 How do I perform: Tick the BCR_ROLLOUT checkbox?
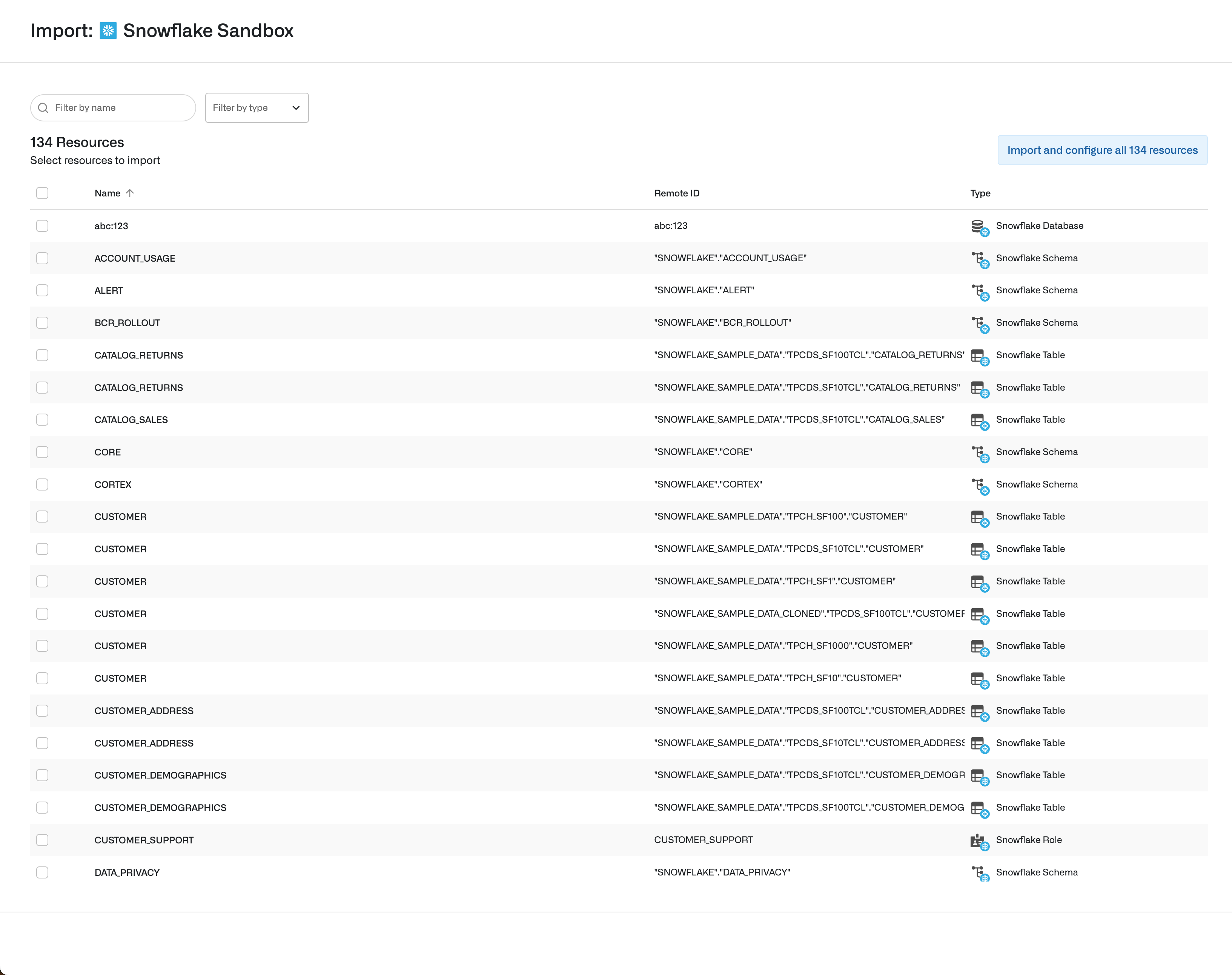click(x=42, y=322)
